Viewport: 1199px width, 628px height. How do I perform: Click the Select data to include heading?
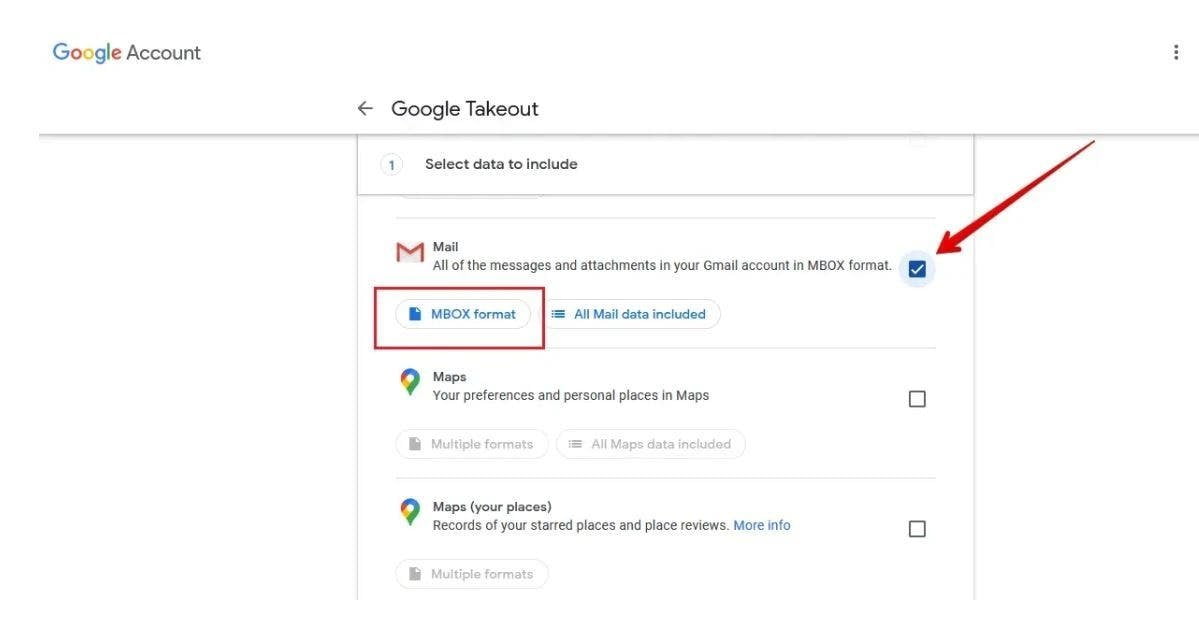click(x=501, y=164)
